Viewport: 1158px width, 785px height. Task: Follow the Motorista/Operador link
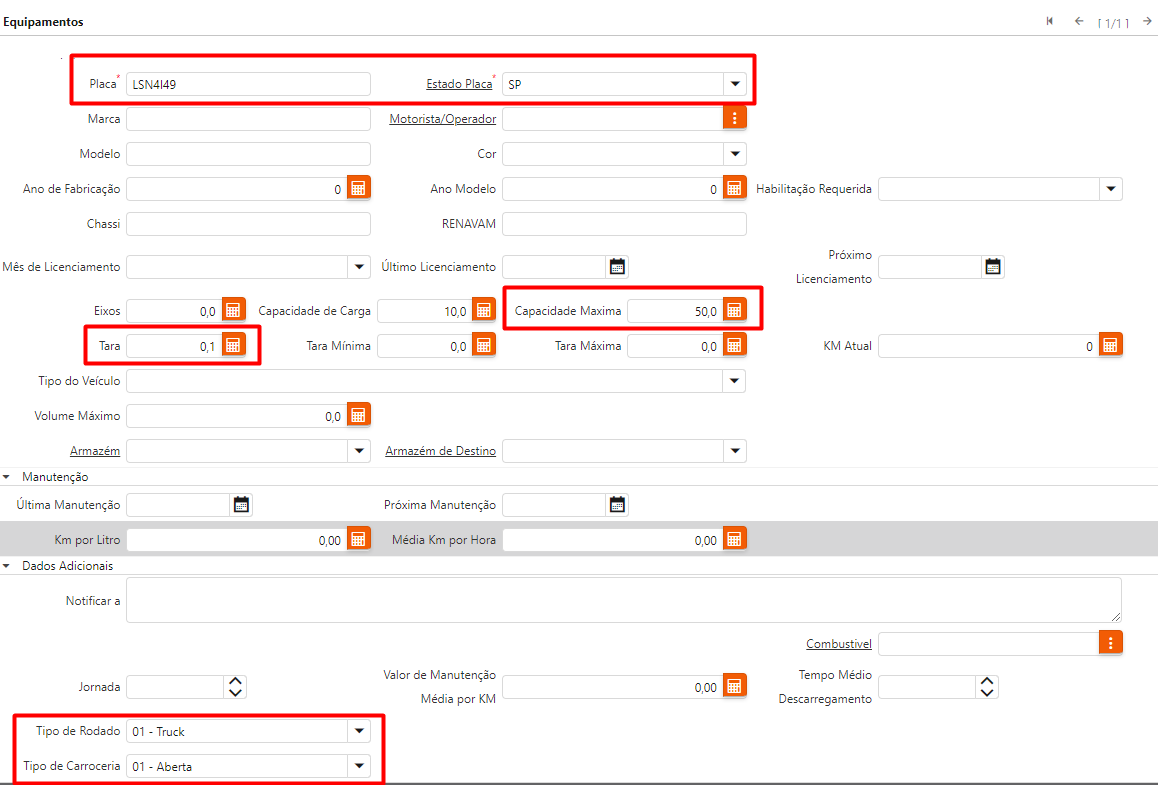click(442, 118)
